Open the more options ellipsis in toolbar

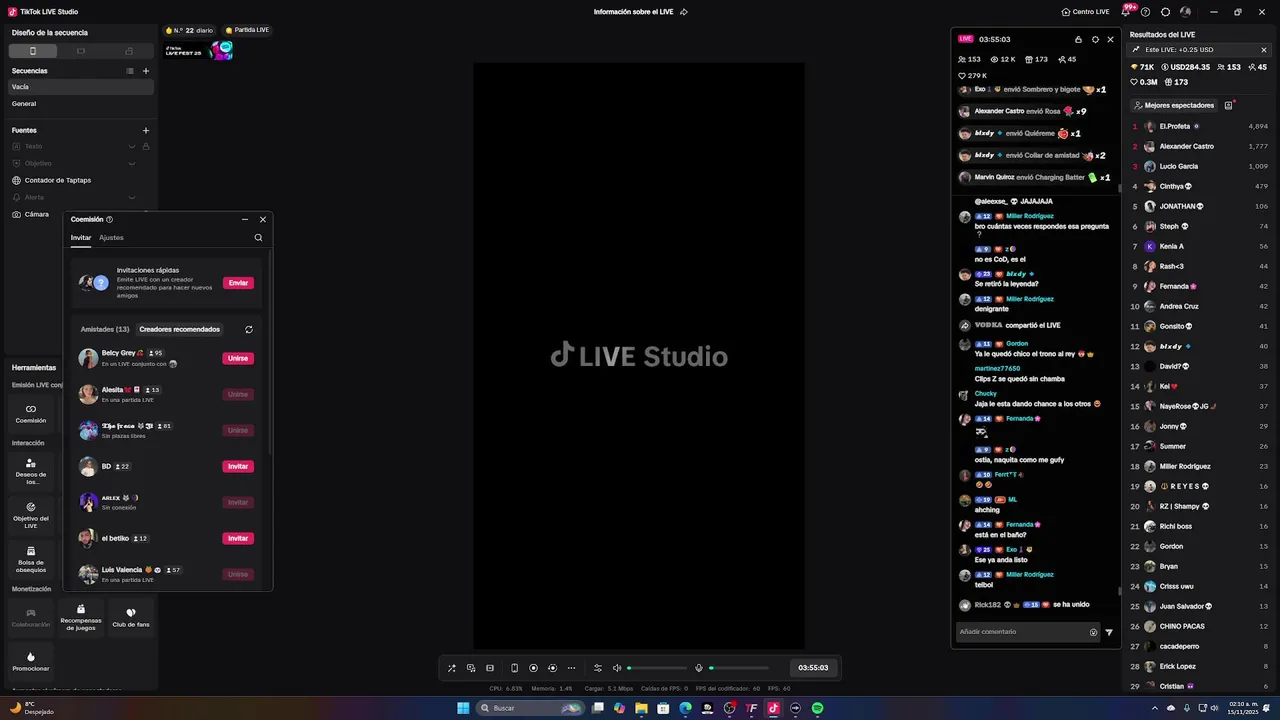coord(571,668)
